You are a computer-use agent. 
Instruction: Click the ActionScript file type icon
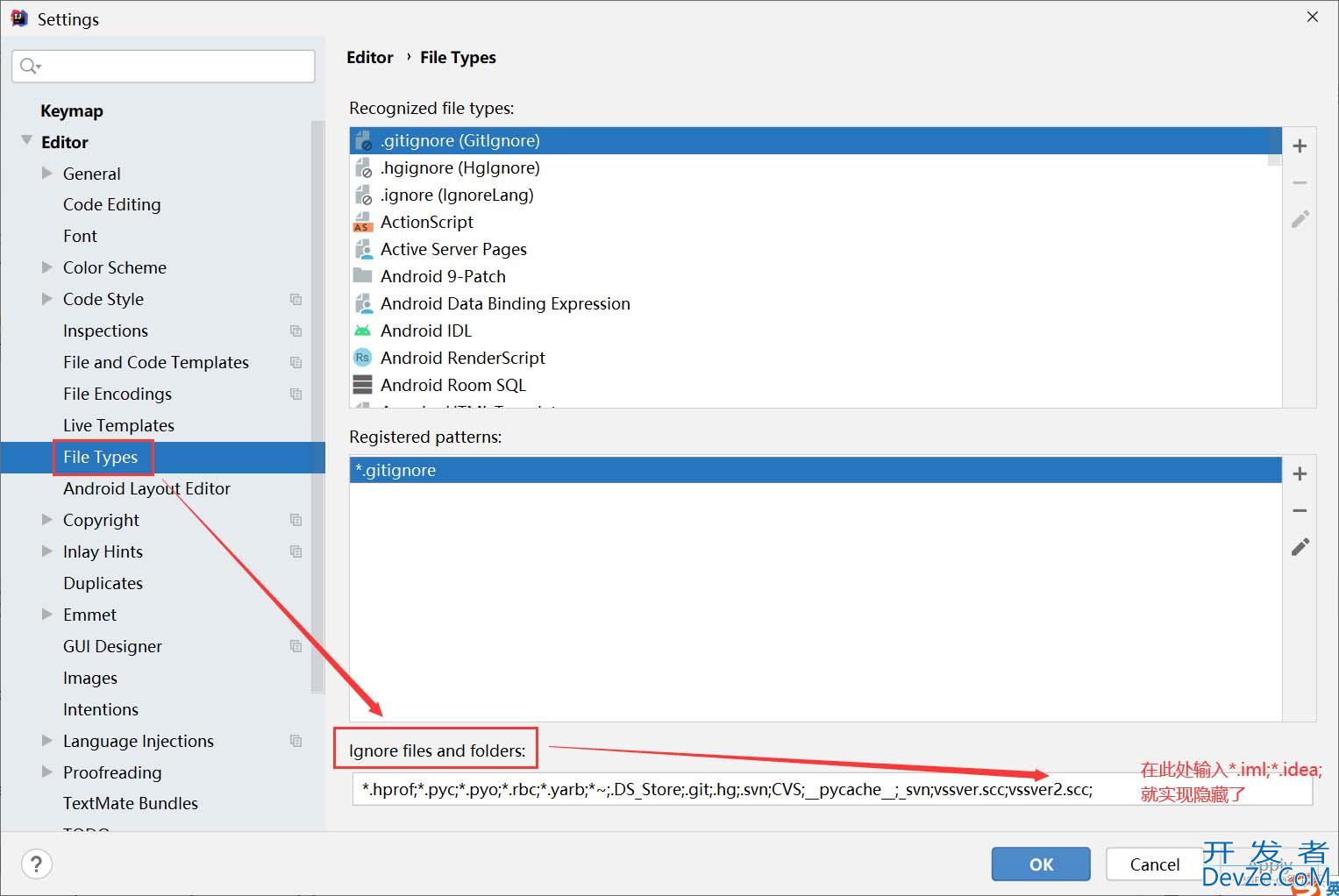362,222
